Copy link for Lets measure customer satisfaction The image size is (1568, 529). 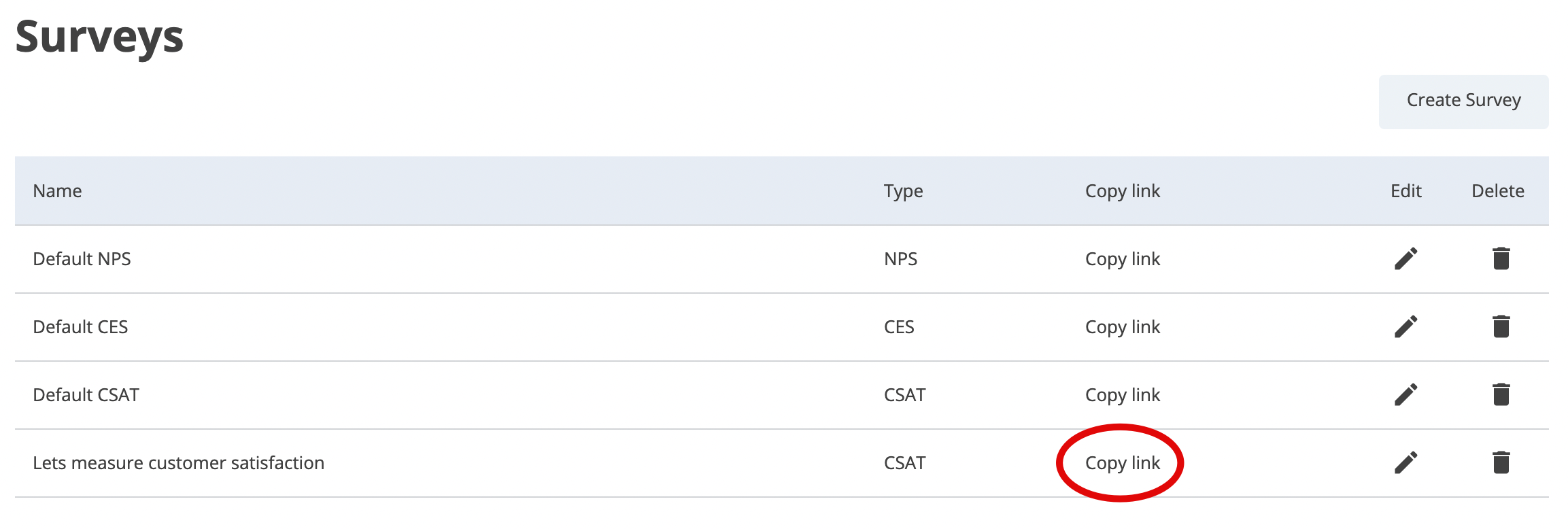pyautogui.click(x=1122, y=463)
